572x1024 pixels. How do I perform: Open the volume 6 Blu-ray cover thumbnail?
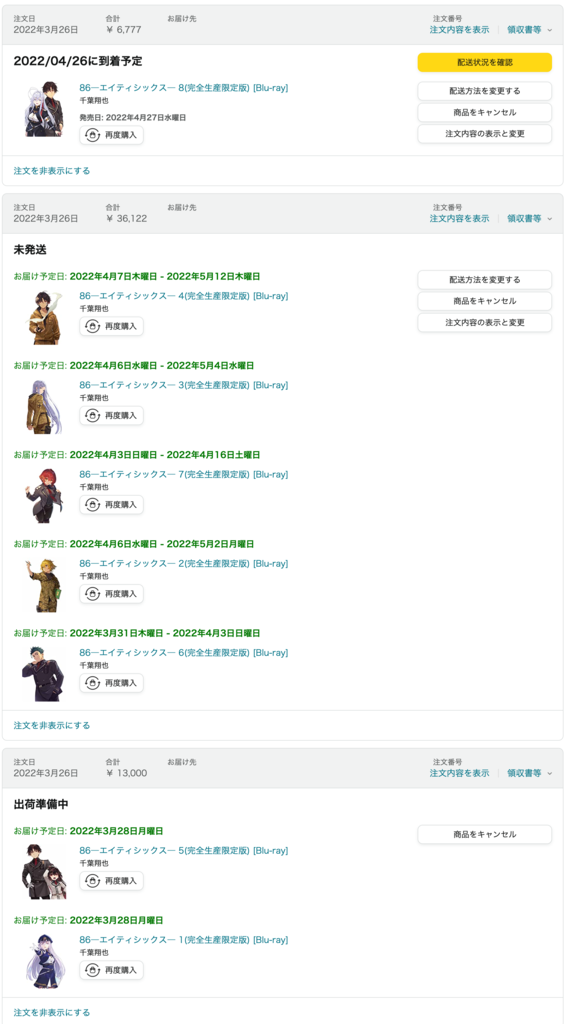(44, 674)
